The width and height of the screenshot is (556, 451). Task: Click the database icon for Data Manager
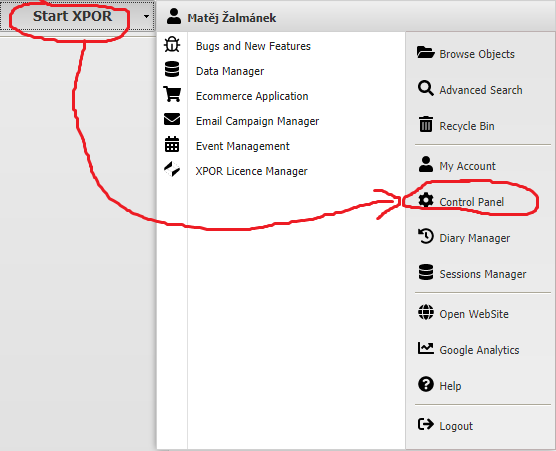pyautogui.click(x=172, y=69)
